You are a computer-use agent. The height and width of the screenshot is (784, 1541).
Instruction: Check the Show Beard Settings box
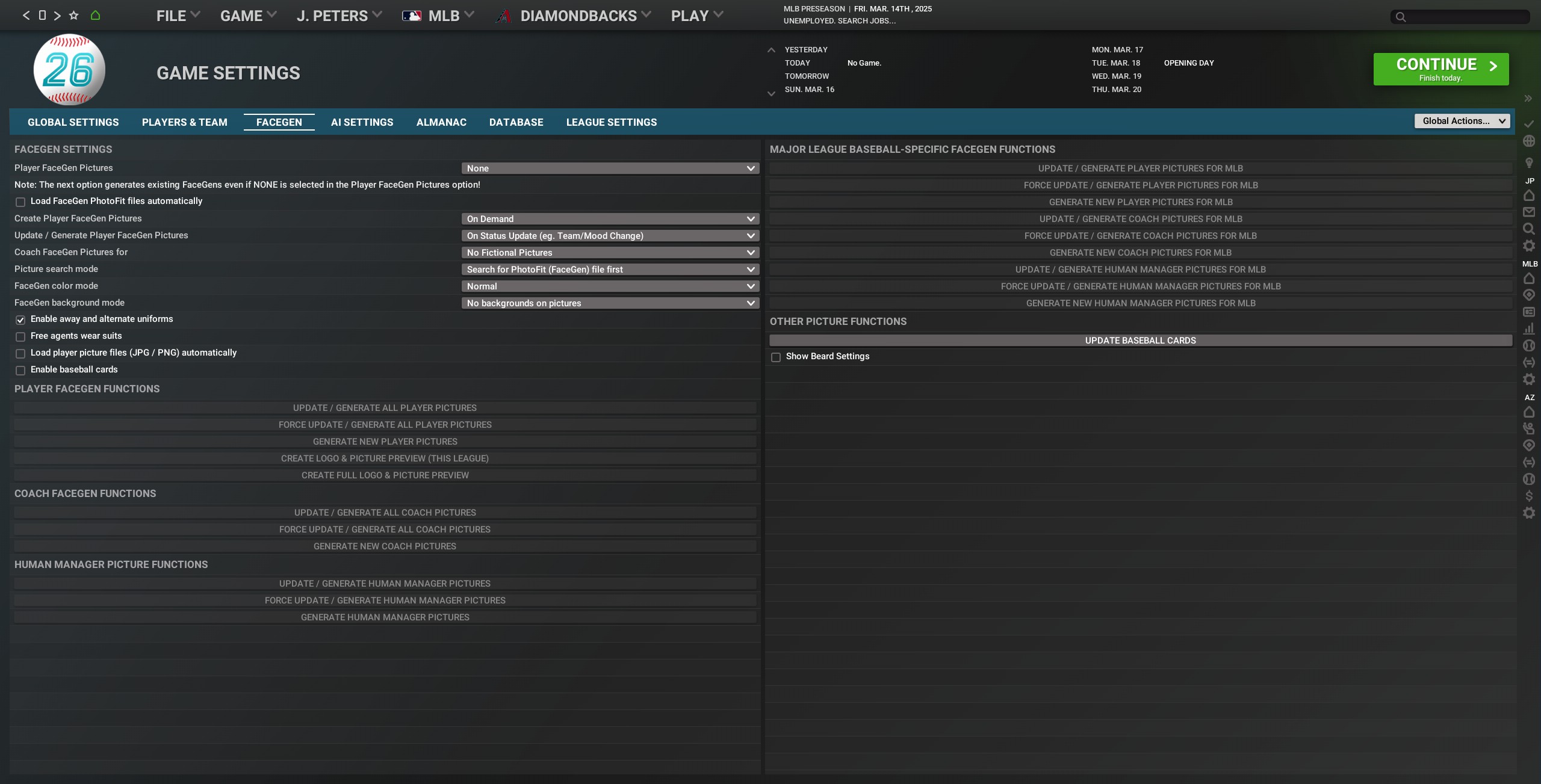click(776, 357)
